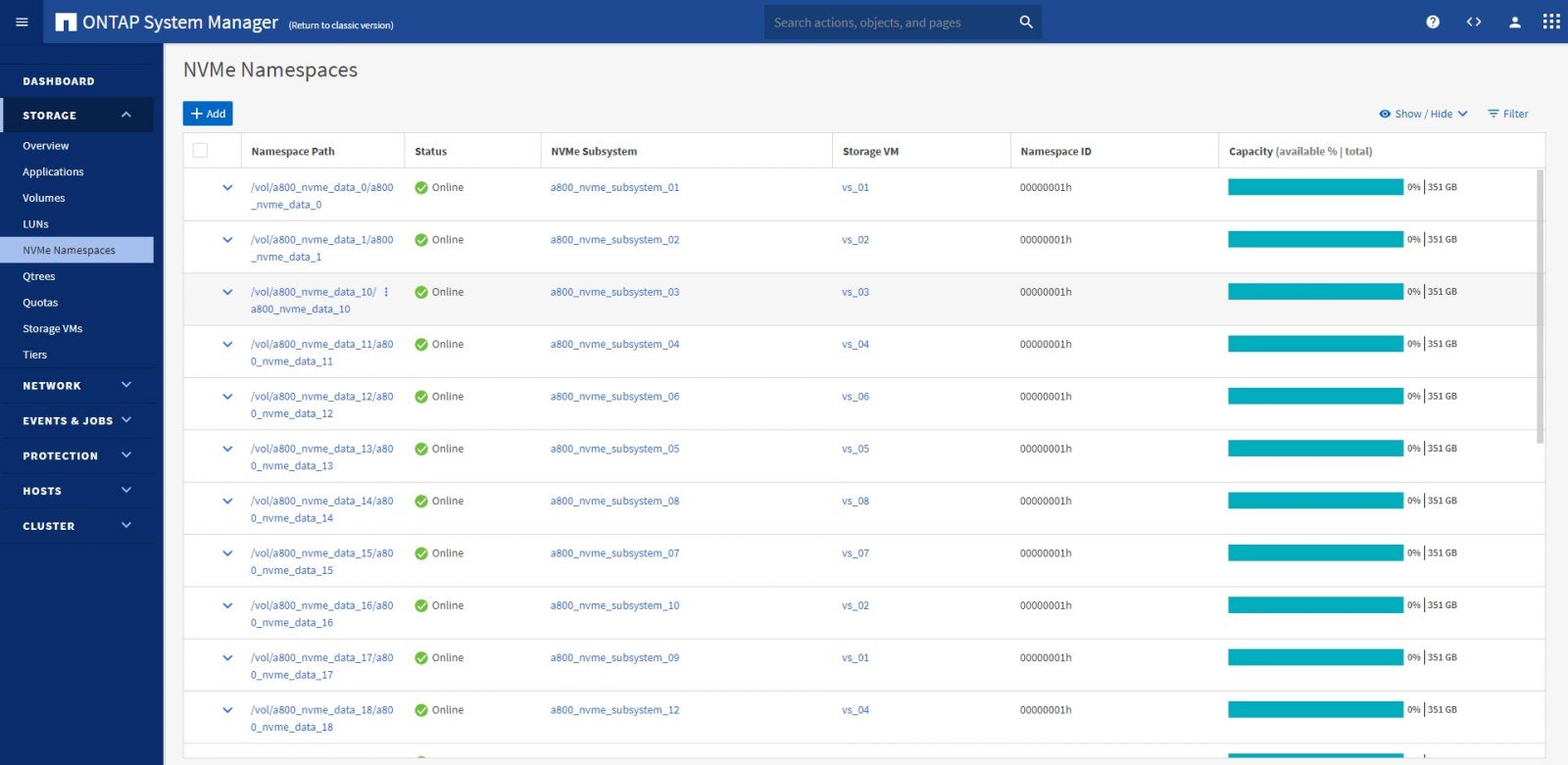Open the three-dot menu for a800_nvme_data_10

(x=386, y=292)
